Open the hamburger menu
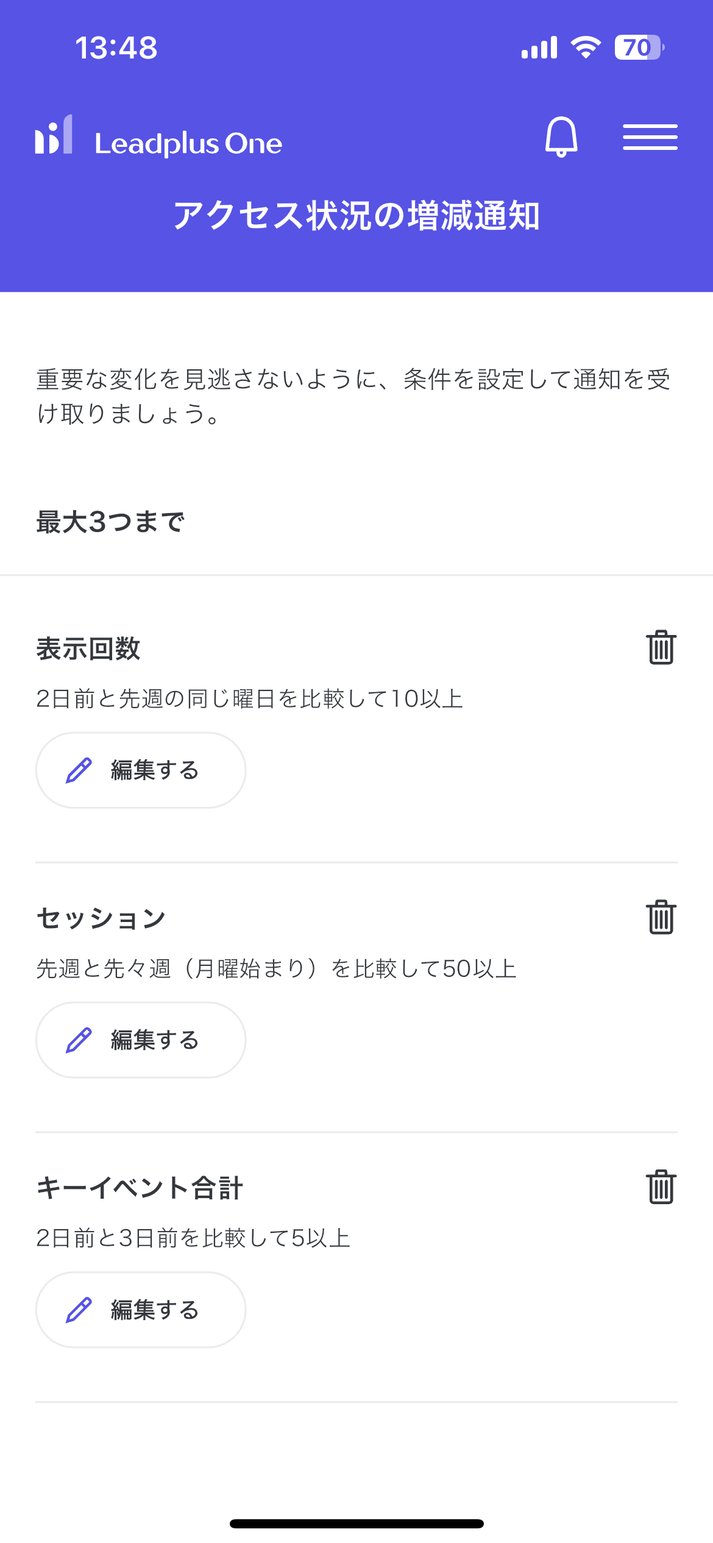This screenshot has height=1543, width=713. click(649, 137)
